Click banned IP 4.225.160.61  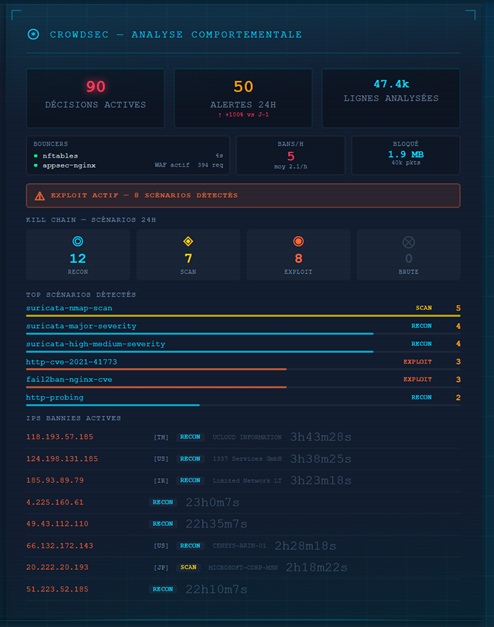[x=55, y=502]
